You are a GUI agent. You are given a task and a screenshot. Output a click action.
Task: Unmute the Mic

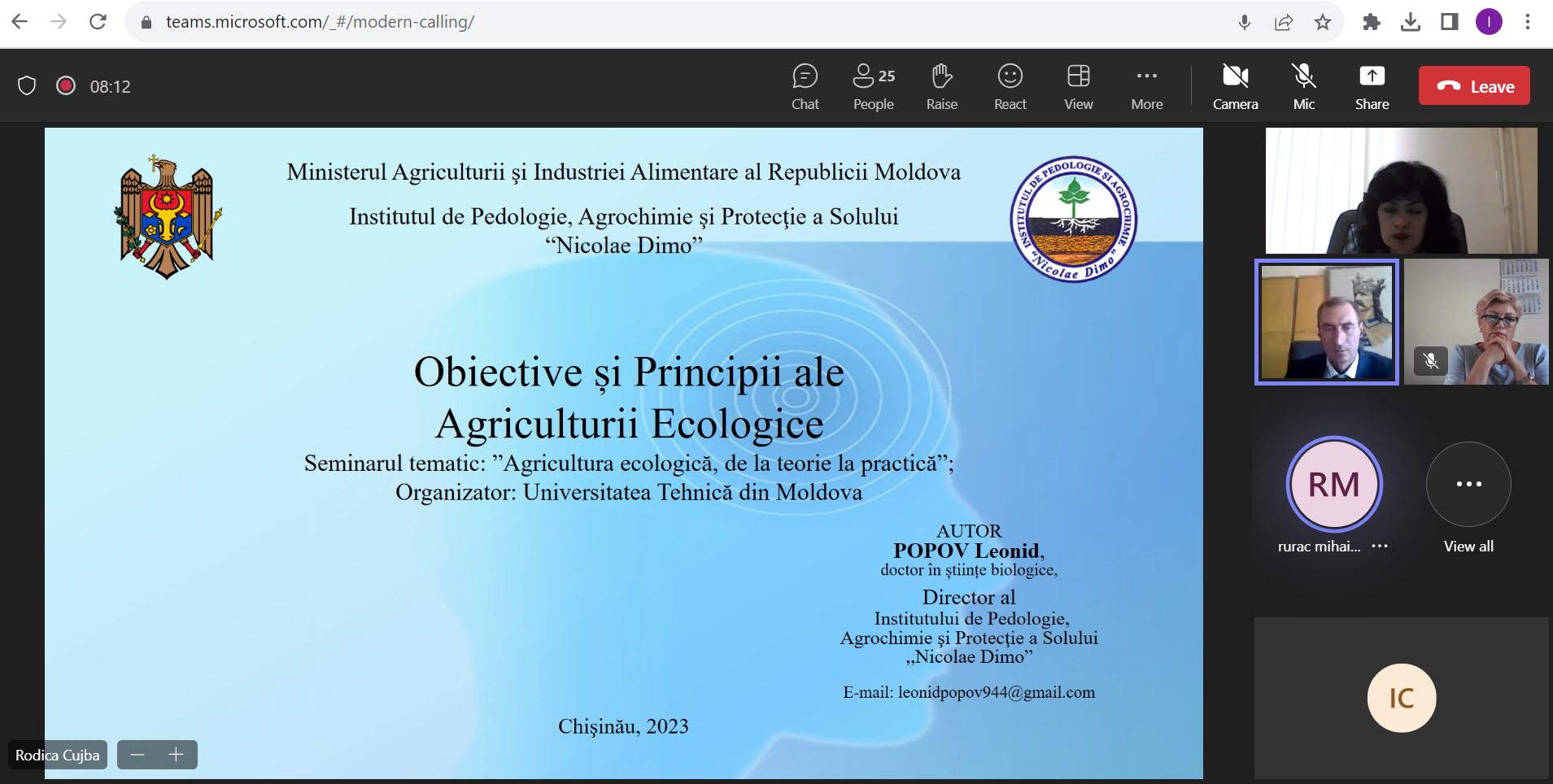[1304, 86]
